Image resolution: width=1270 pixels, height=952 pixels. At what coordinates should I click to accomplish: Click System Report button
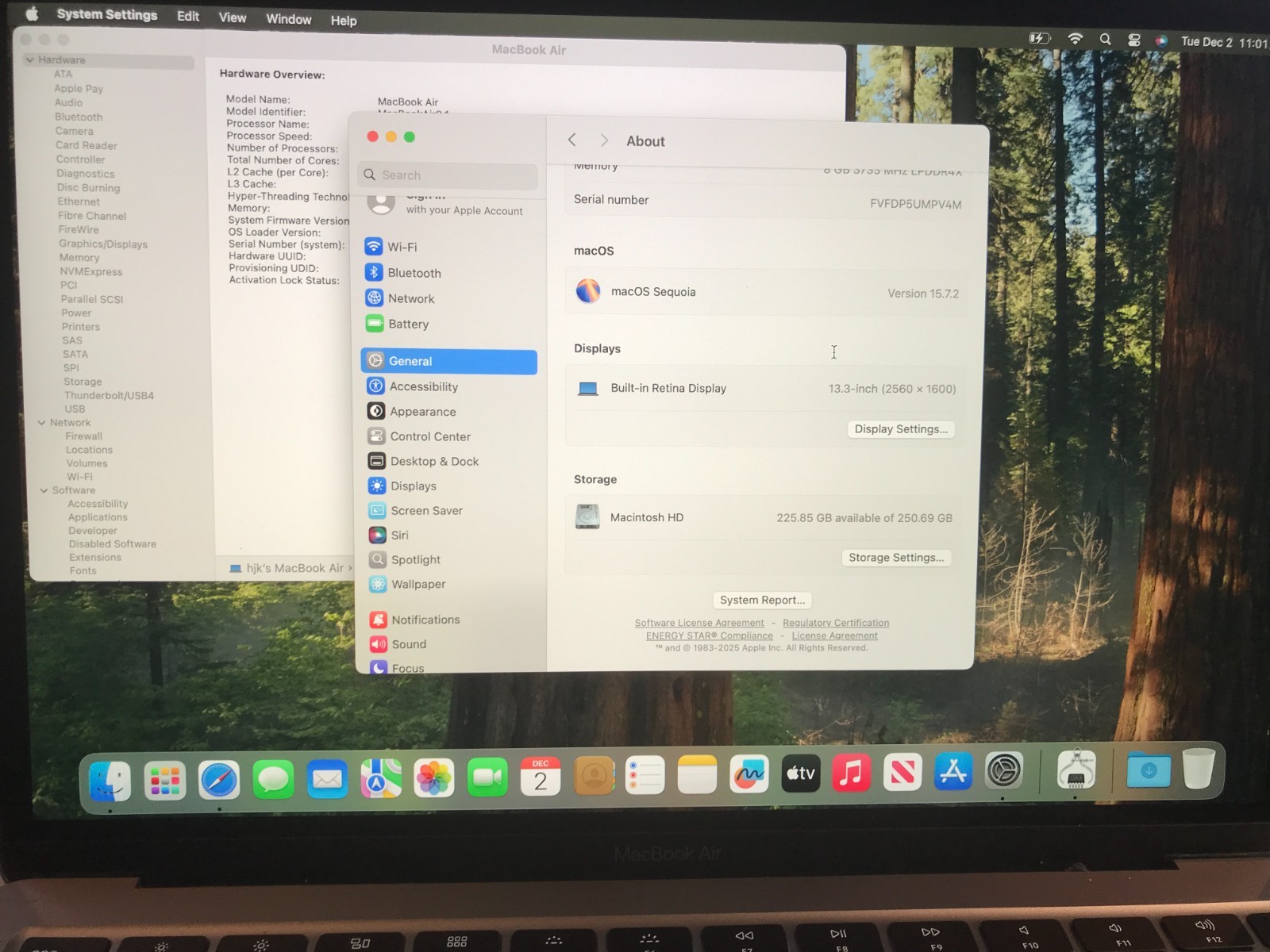coord(762,600)
